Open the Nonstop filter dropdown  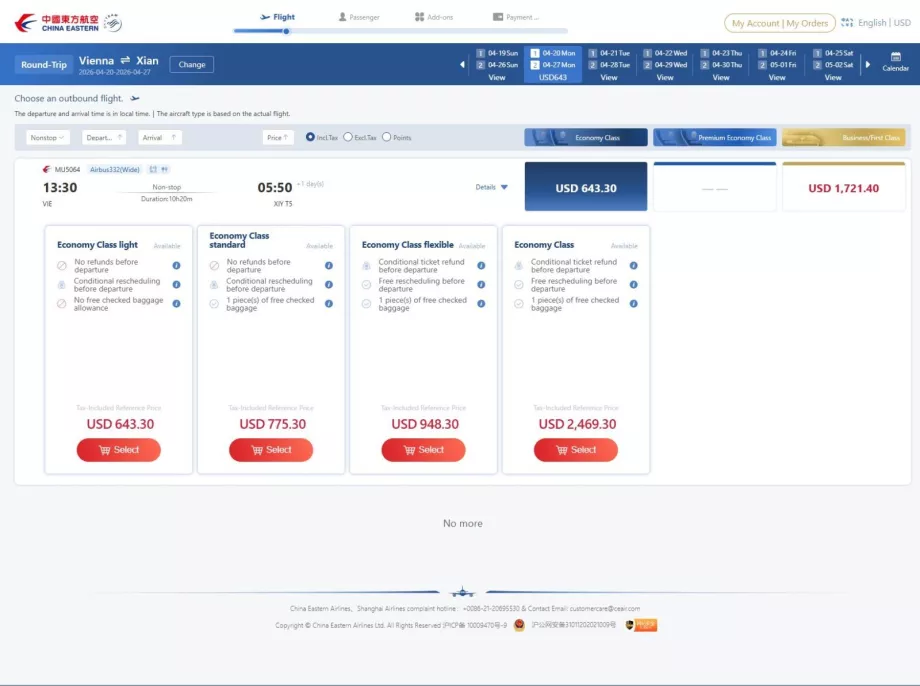[x=47, y=137]
